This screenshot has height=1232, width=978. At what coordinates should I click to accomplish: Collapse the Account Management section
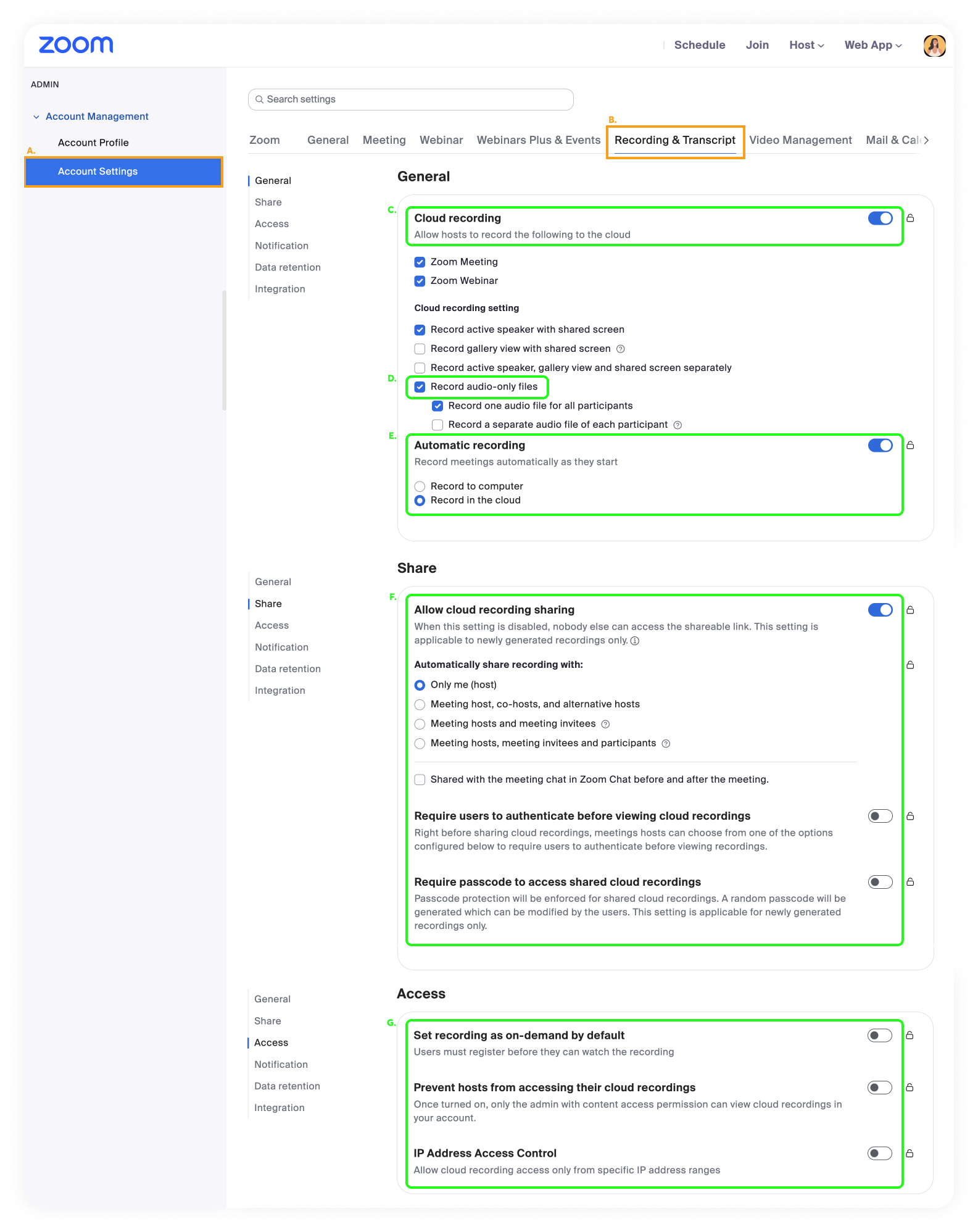36,117
